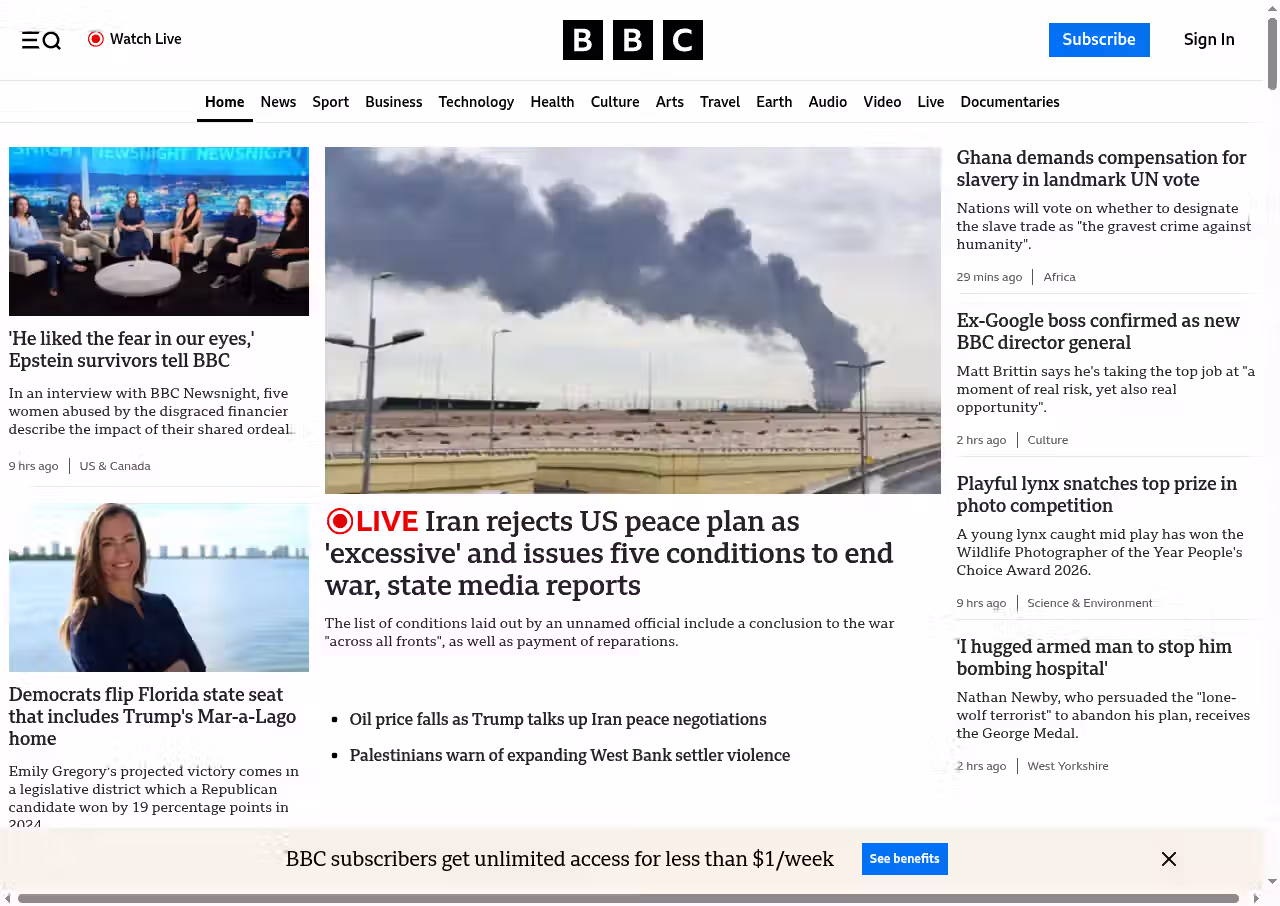Click the red Watch Live icon
Viewport: 1280px width, 906px height.
click(x=96, y=39)
